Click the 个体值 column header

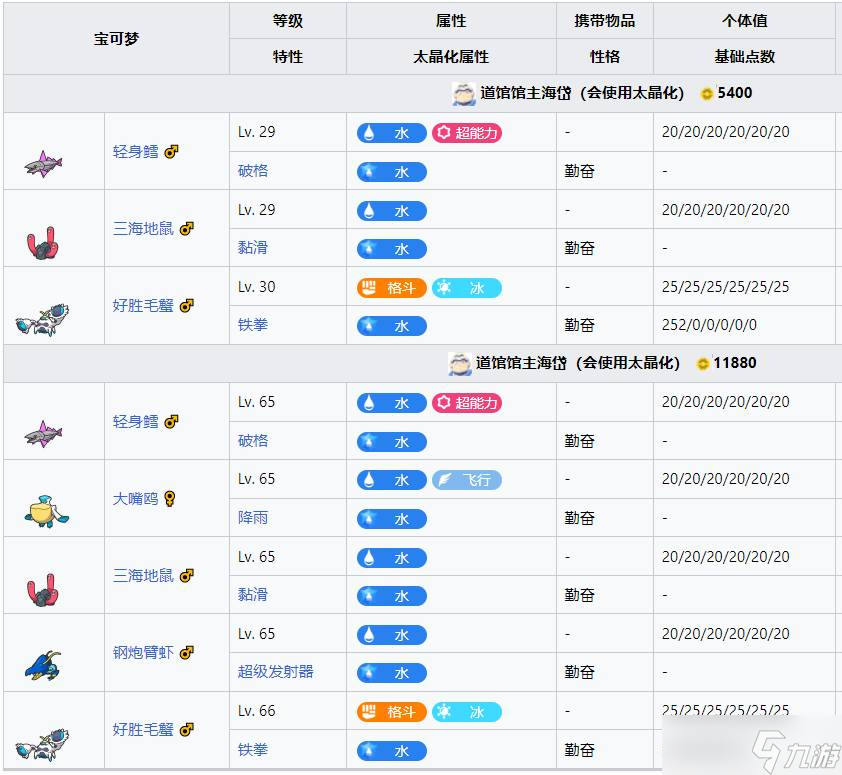744,21
